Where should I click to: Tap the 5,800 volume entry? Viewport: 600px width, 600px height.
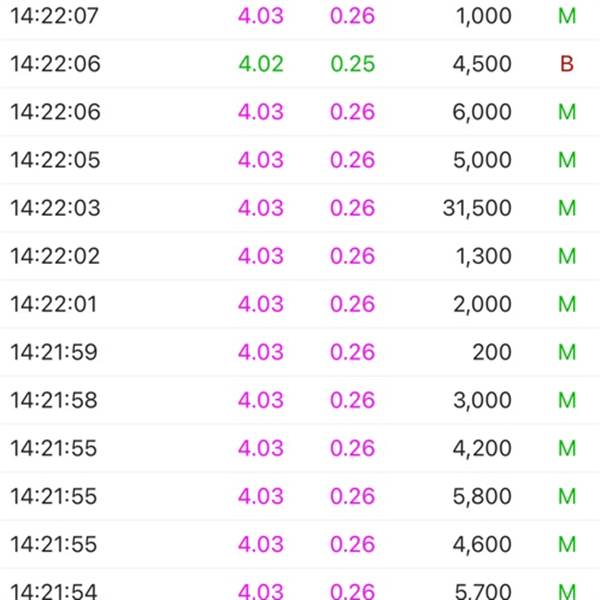[482, 496]
